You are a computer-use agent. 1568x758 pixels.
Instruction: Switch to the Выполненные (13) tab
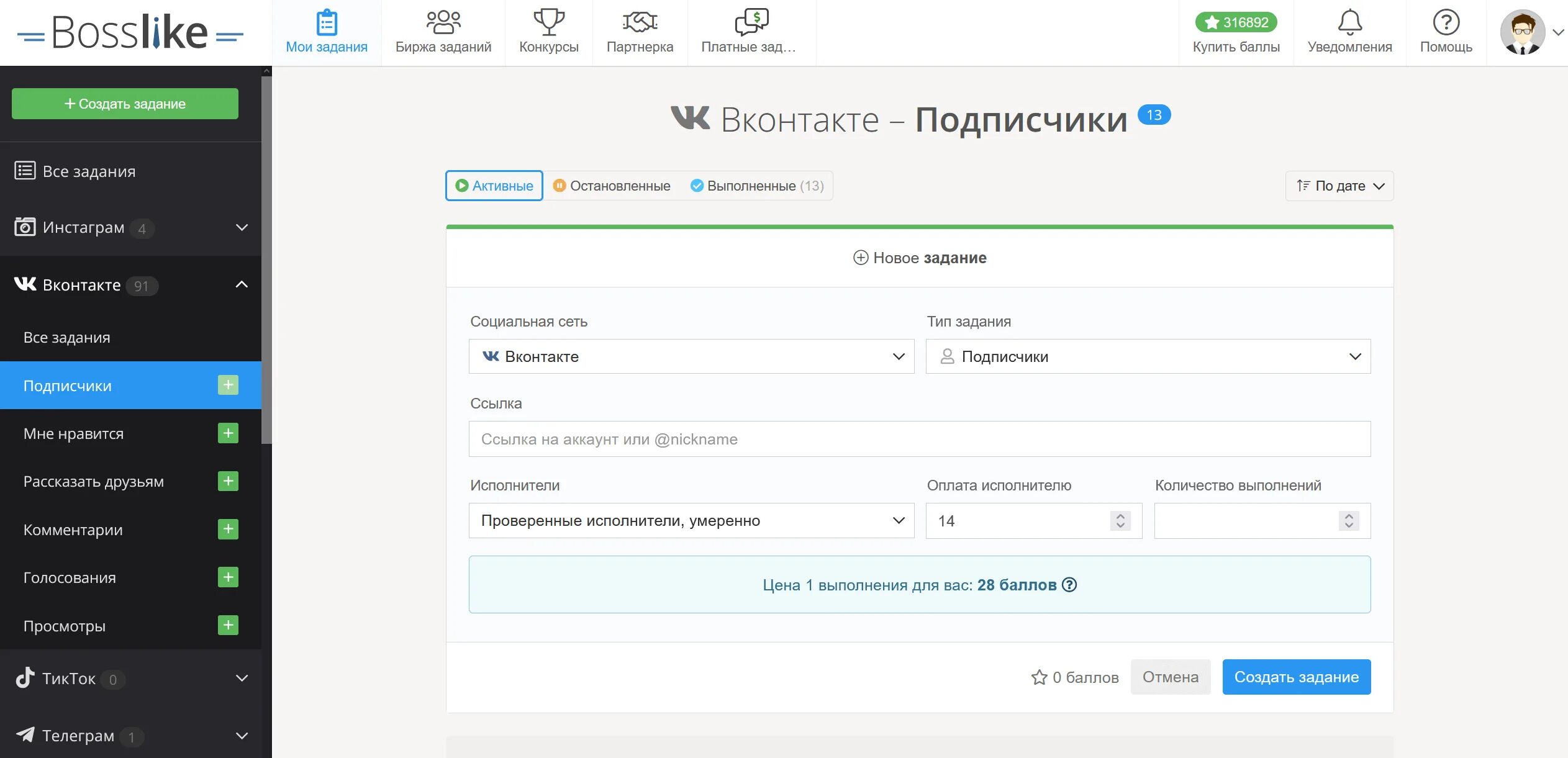tap(757, 186)
